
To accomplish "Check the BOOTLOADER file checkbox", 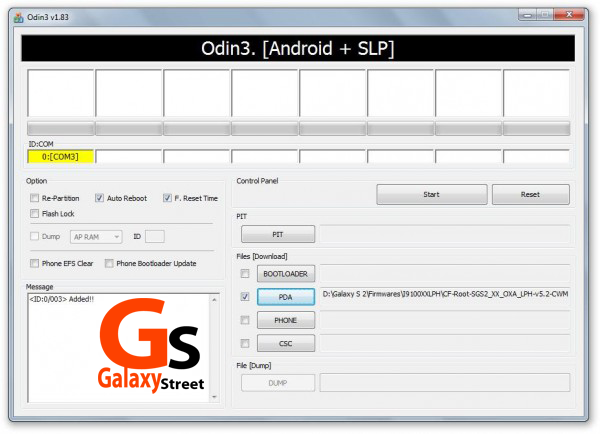I will (245, 274).
